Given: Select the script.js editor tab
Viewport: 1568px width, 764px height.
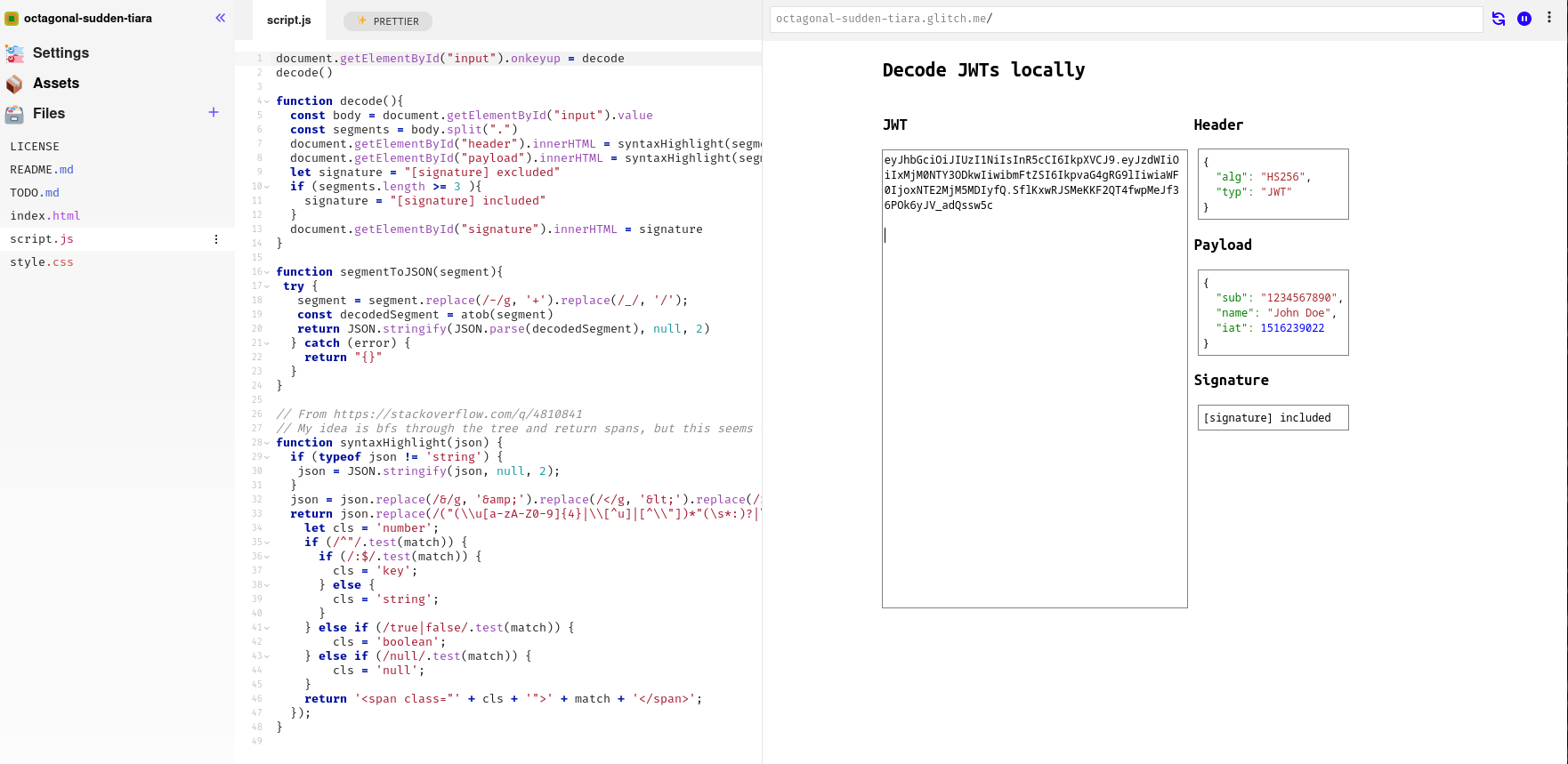Looking at the screenshot, I should click(x=289, y=20).
